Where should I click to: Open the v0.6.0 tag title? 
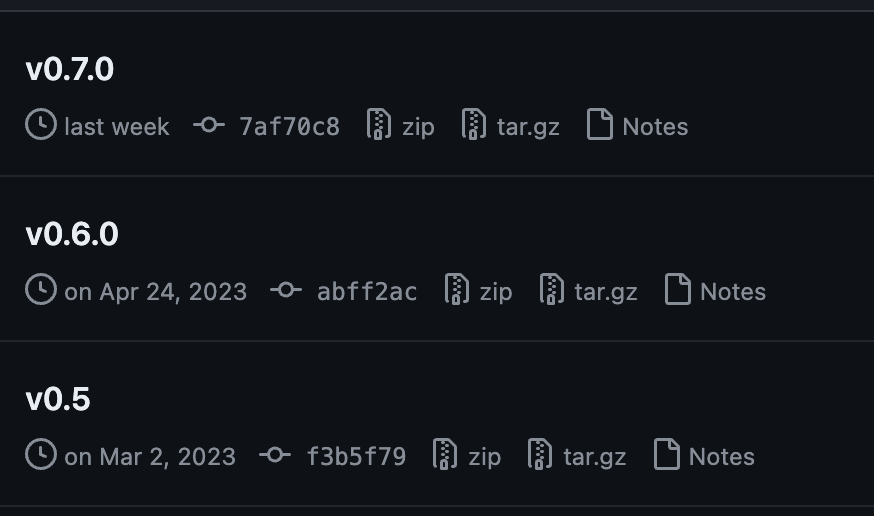coord(72,234)
